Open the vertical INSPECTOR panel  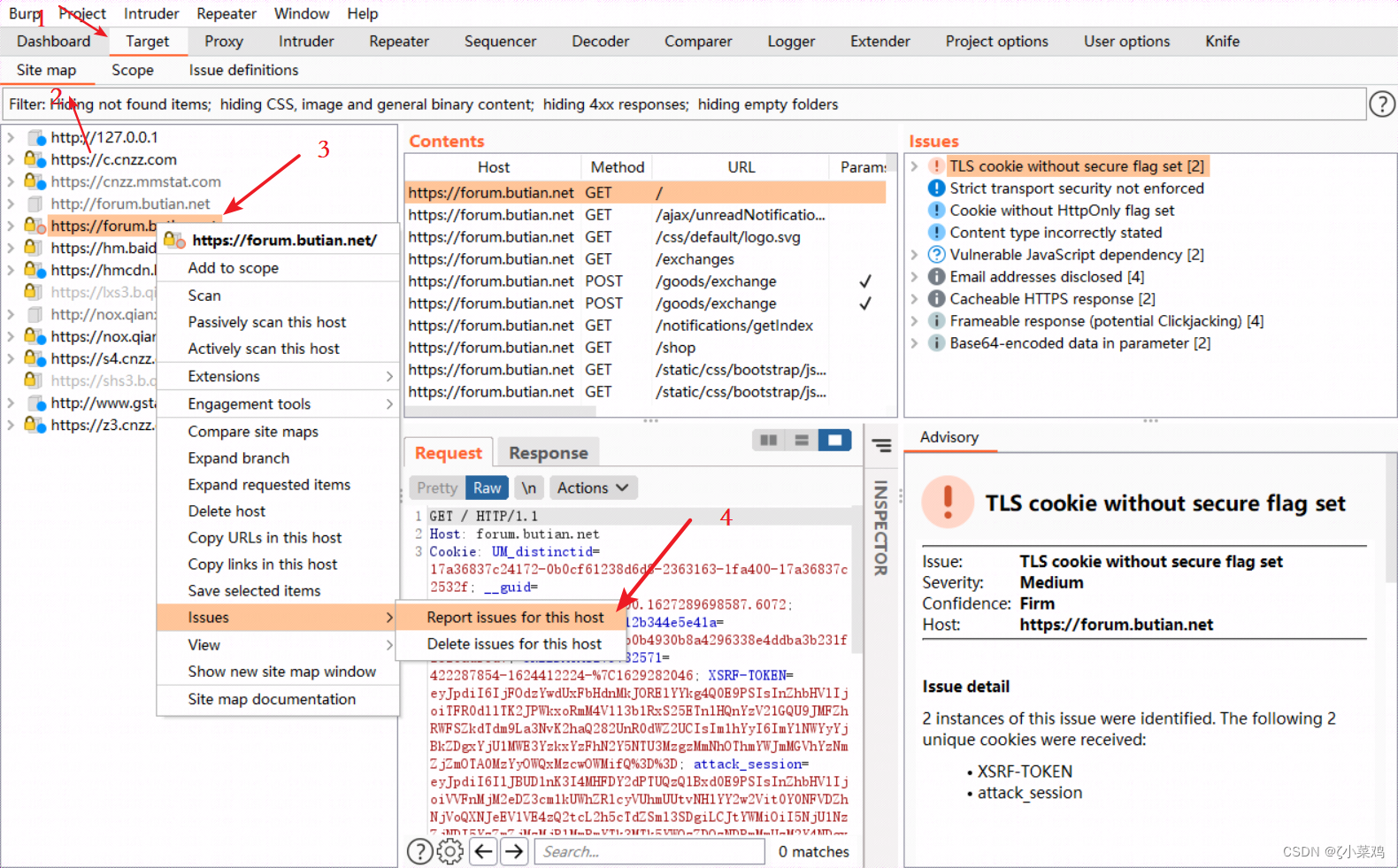(881, 528)
